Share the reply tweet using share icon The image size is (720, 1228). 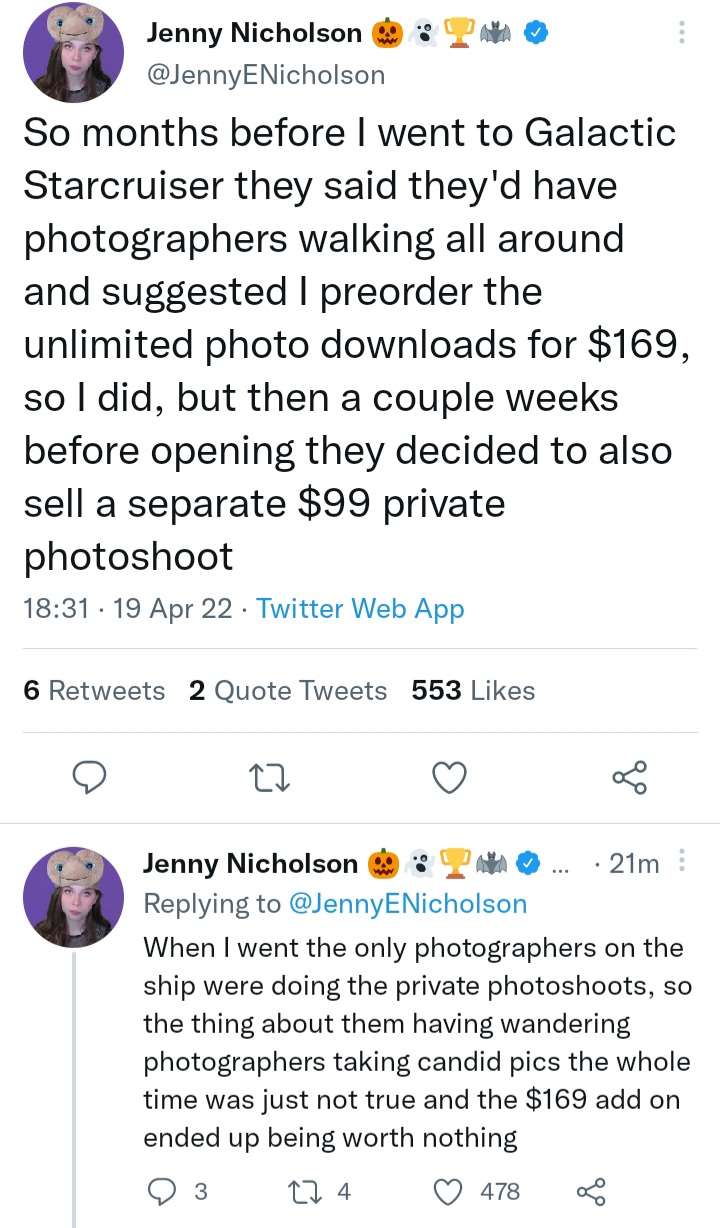pos(592,1191)
